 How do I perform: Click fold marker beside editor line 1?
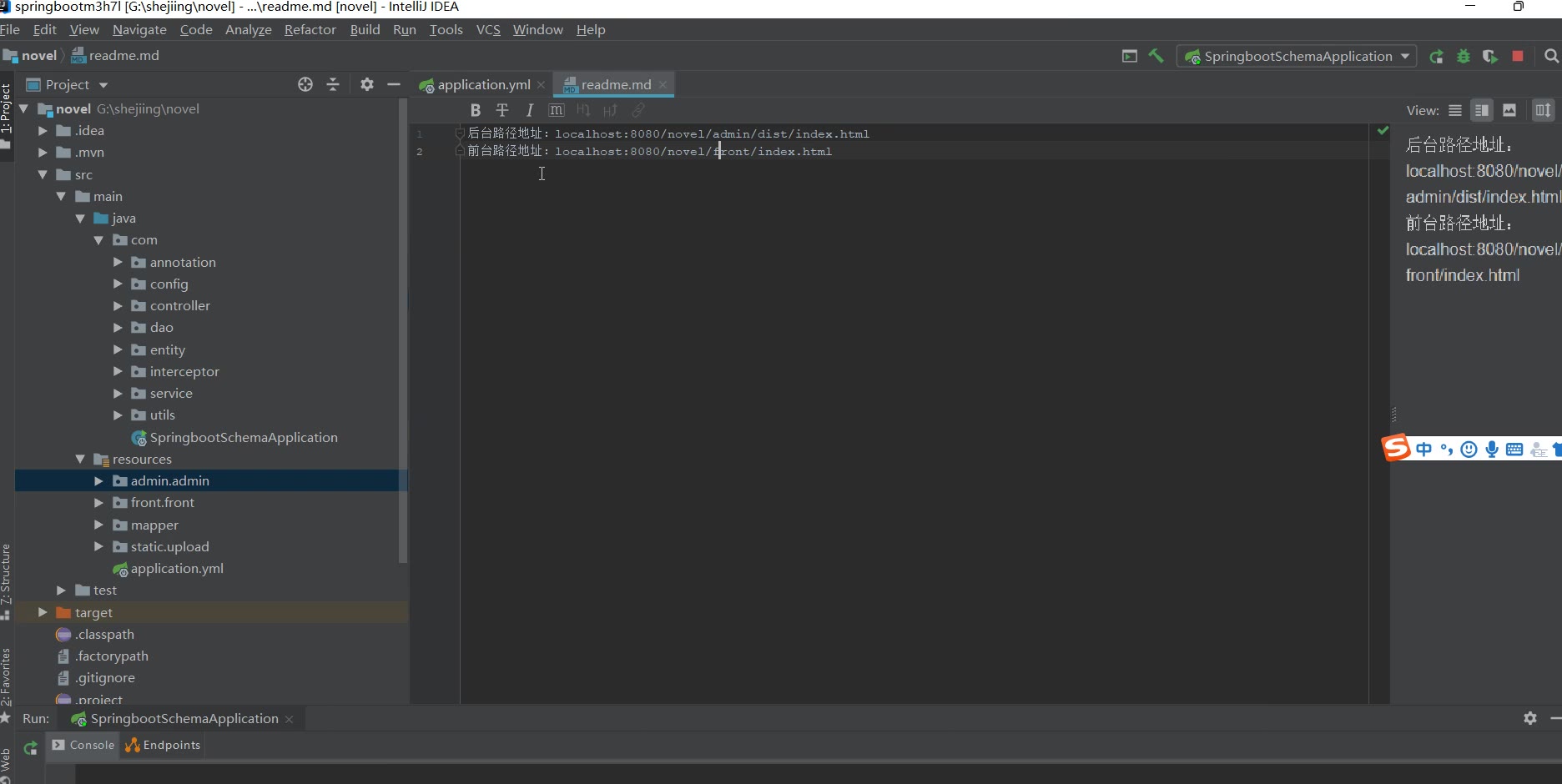click(460, 133)
